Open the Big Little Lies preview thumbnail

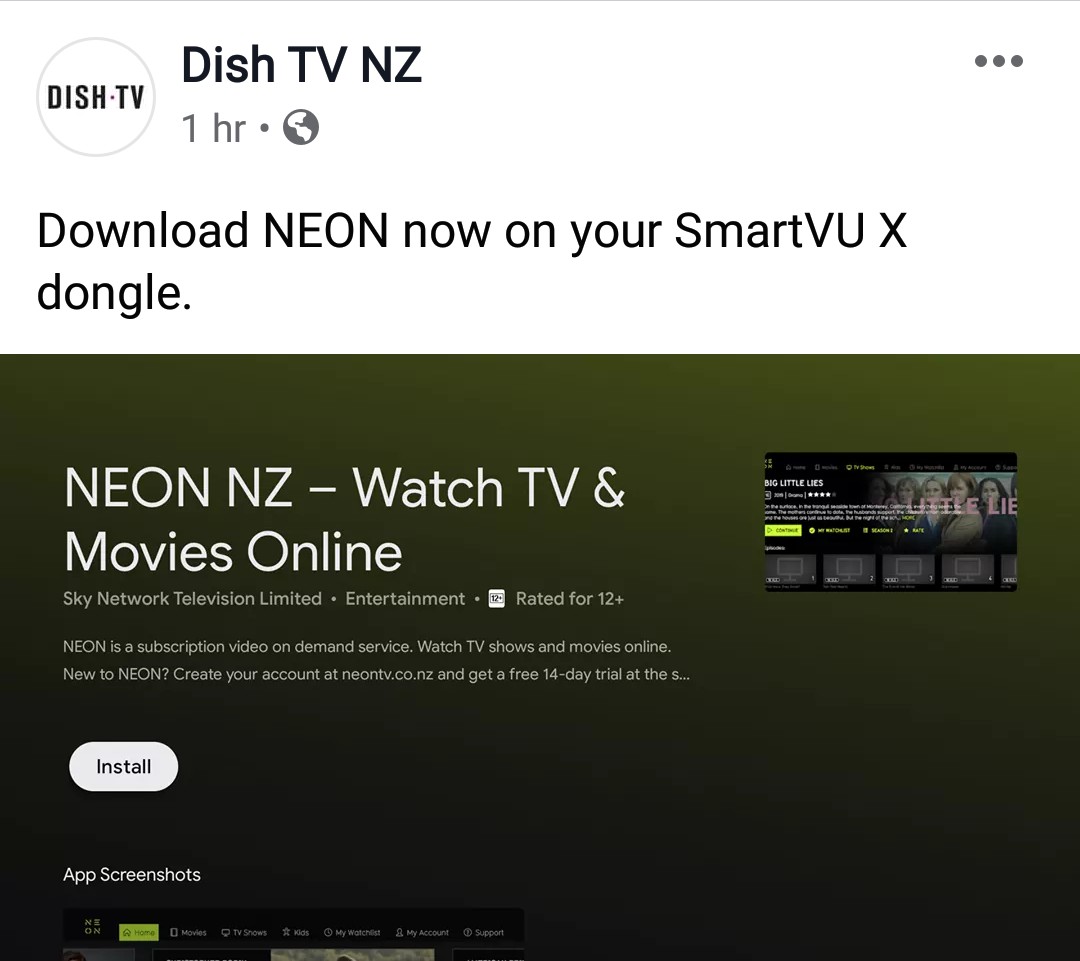tap(891, 522)
